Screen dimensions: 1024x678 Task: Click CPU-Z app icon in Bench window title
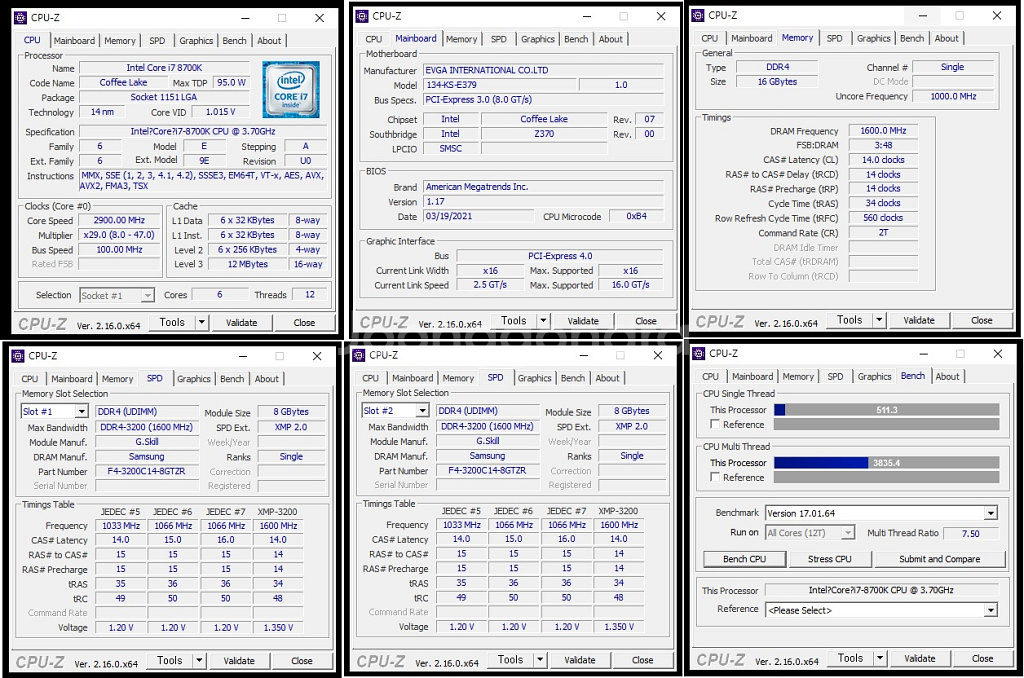point(699,353)
